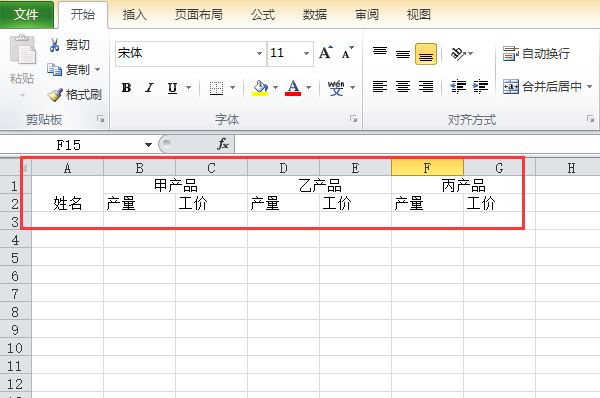Toggle bold formatting
The image size is (600, 398).
coord(126,88)
